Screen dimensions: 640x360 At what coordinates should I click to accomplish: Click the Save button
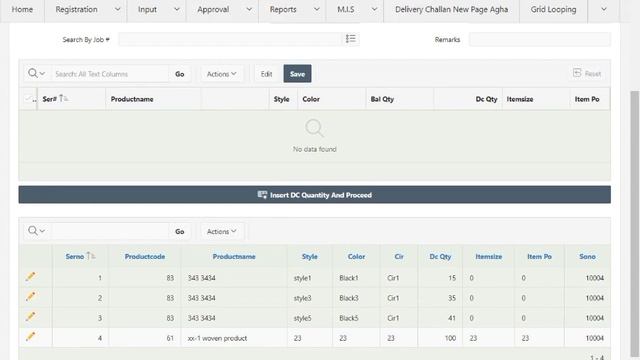(x=298, y=74)
